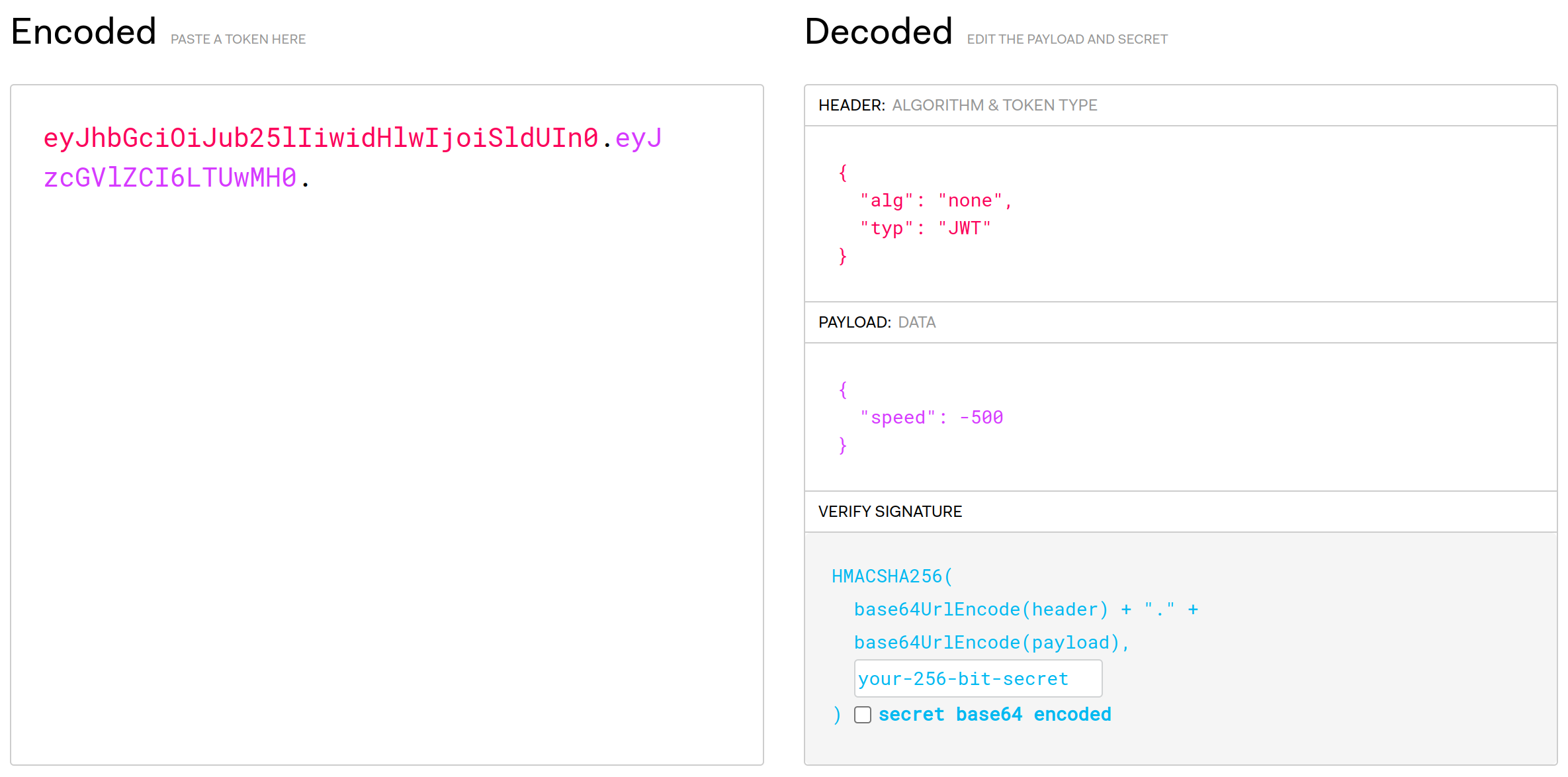Click the EDIT THE PAYLOAD AND SECRET hint

click(x=1067, y=39)
